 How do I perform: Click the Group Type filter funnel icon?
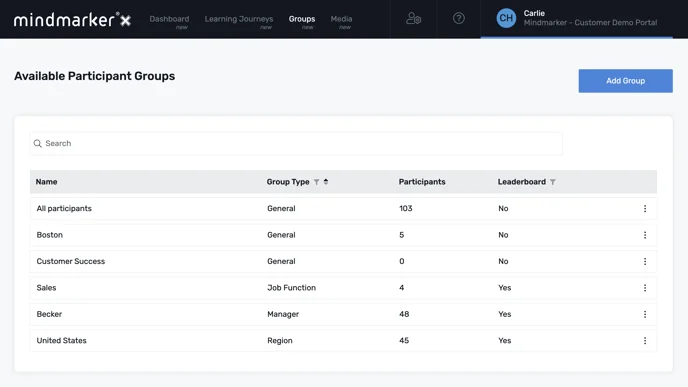316,182
